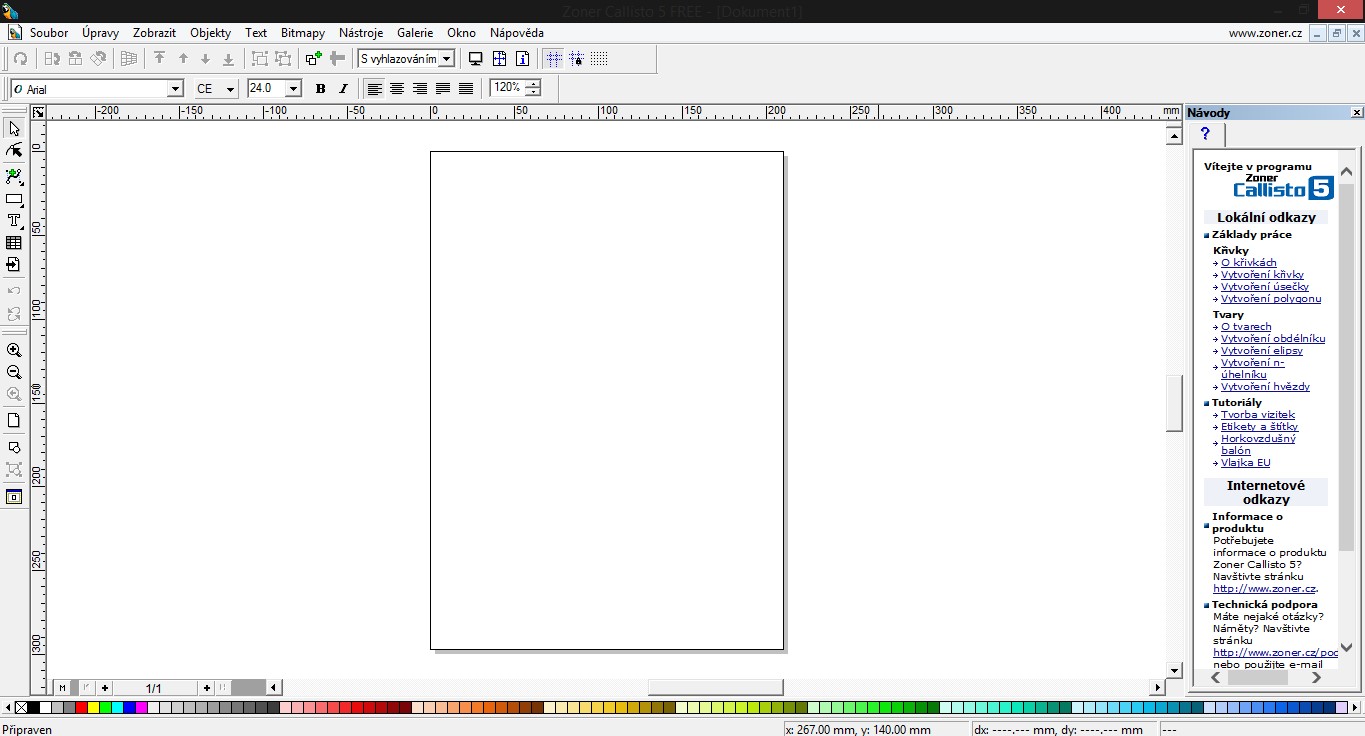The image size is (1365, 736).
Task: Click the zoom out magnifier
Action: click(14, 373)
